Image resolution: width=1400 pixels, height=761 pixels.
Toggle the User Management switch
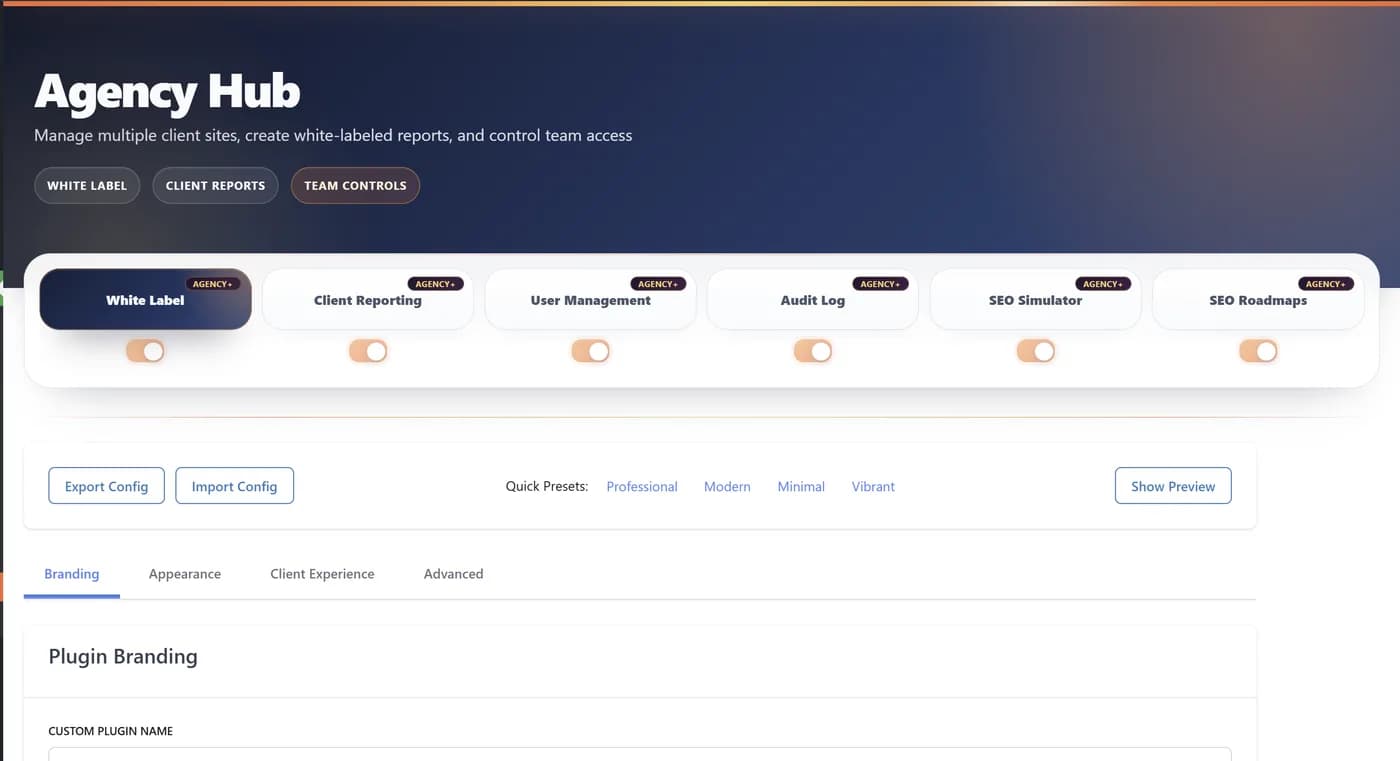[590, 351]
